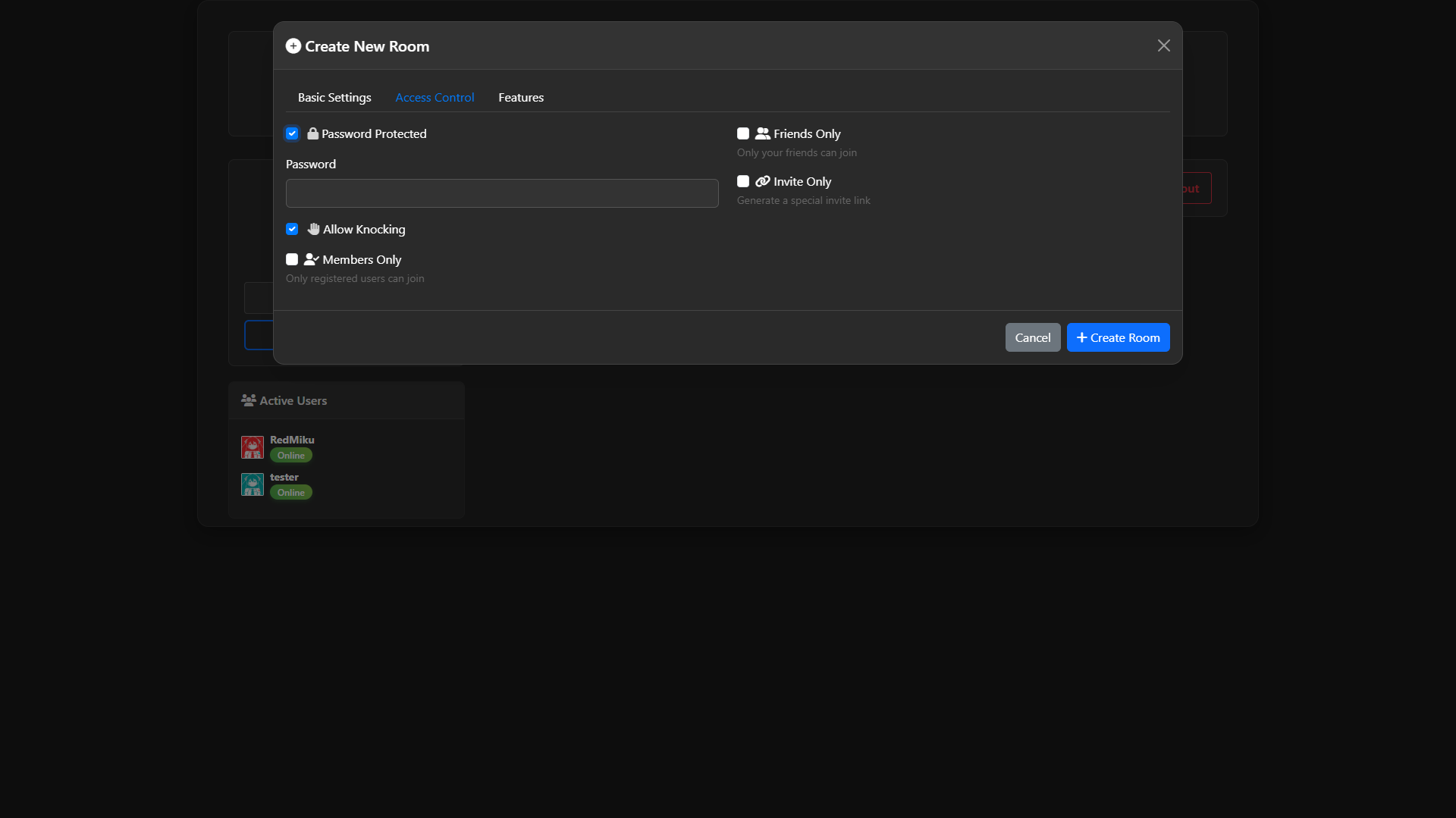Tick the Invite Only checkbox
1456x818 pixels.
pos(743,181)
